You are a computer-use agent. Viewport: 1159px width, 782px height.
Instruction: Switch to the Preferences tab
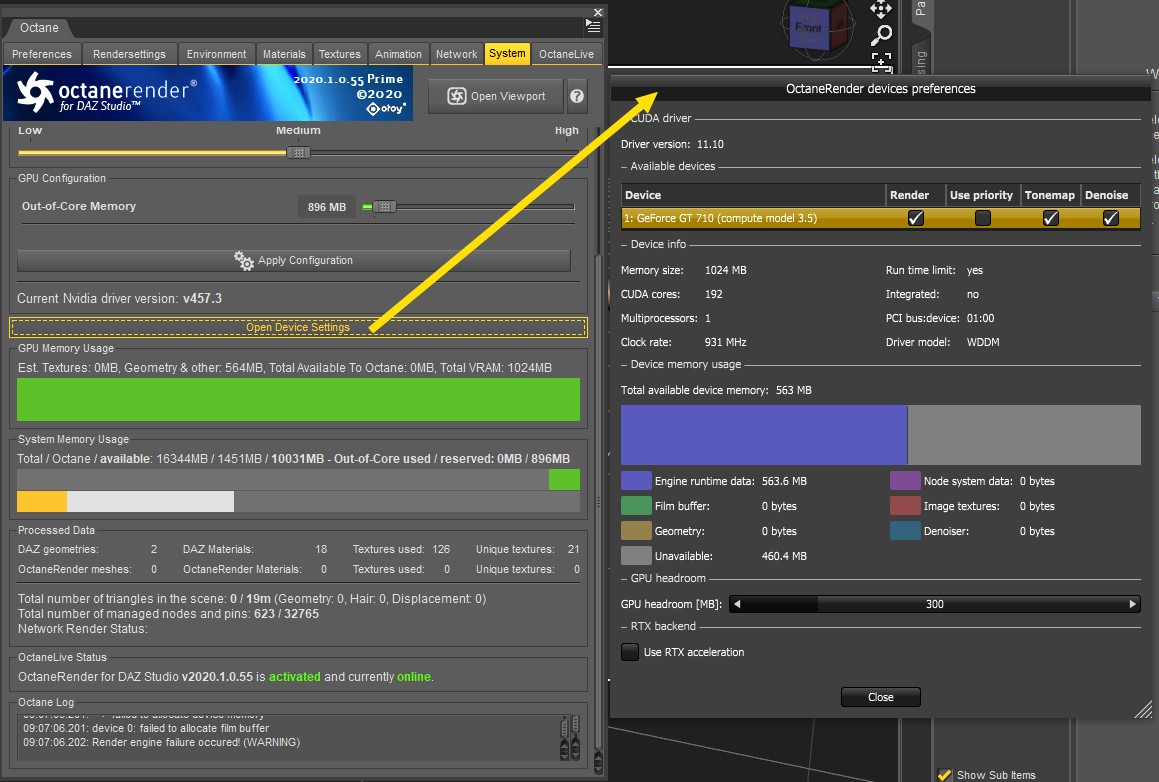[41, 54]
